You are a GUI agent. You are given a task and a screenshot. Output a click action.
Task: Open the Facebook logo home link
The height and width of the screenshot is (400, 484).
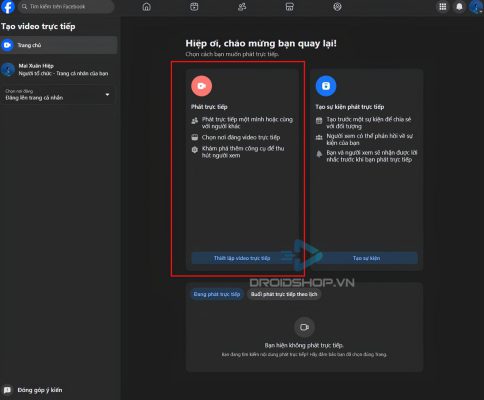(7, 7)
